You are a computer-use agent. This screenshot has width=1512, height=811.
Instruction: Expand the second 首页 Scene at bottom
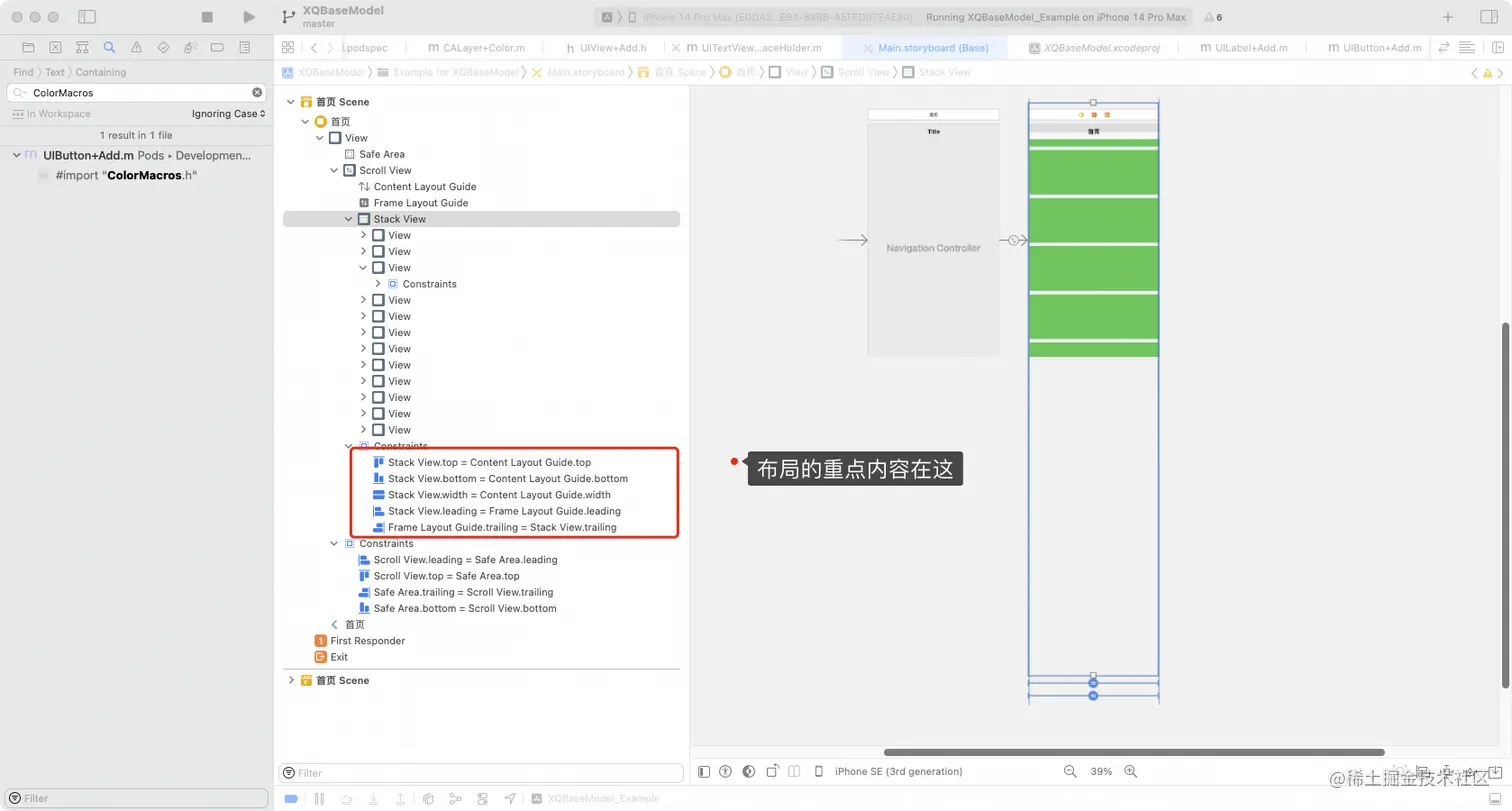(291, 680)
